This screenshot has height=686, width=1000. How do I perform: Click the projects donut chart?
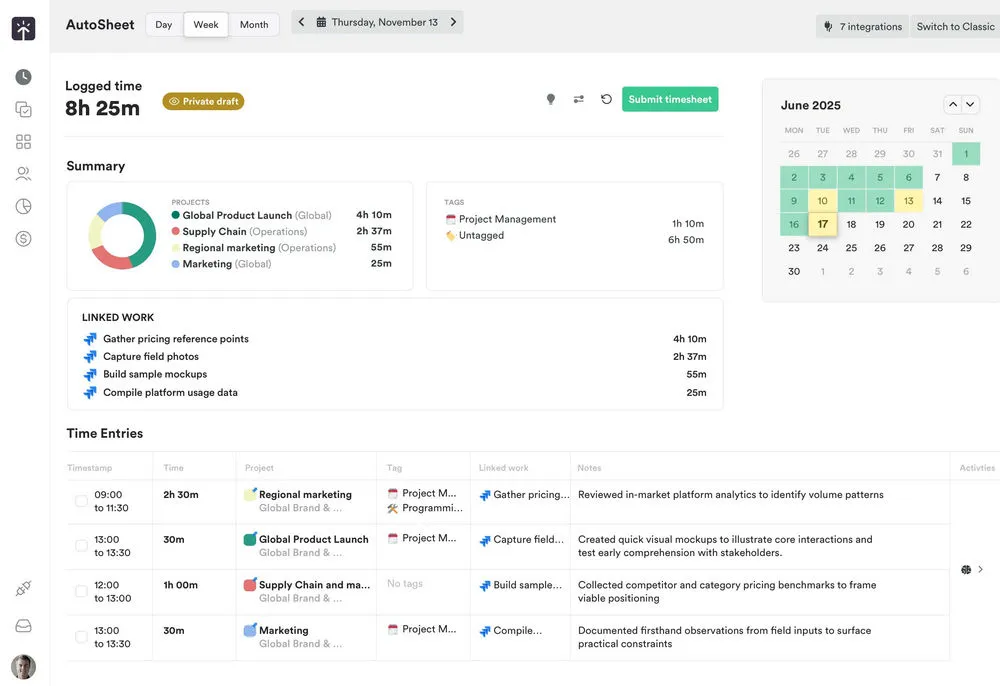122,235
